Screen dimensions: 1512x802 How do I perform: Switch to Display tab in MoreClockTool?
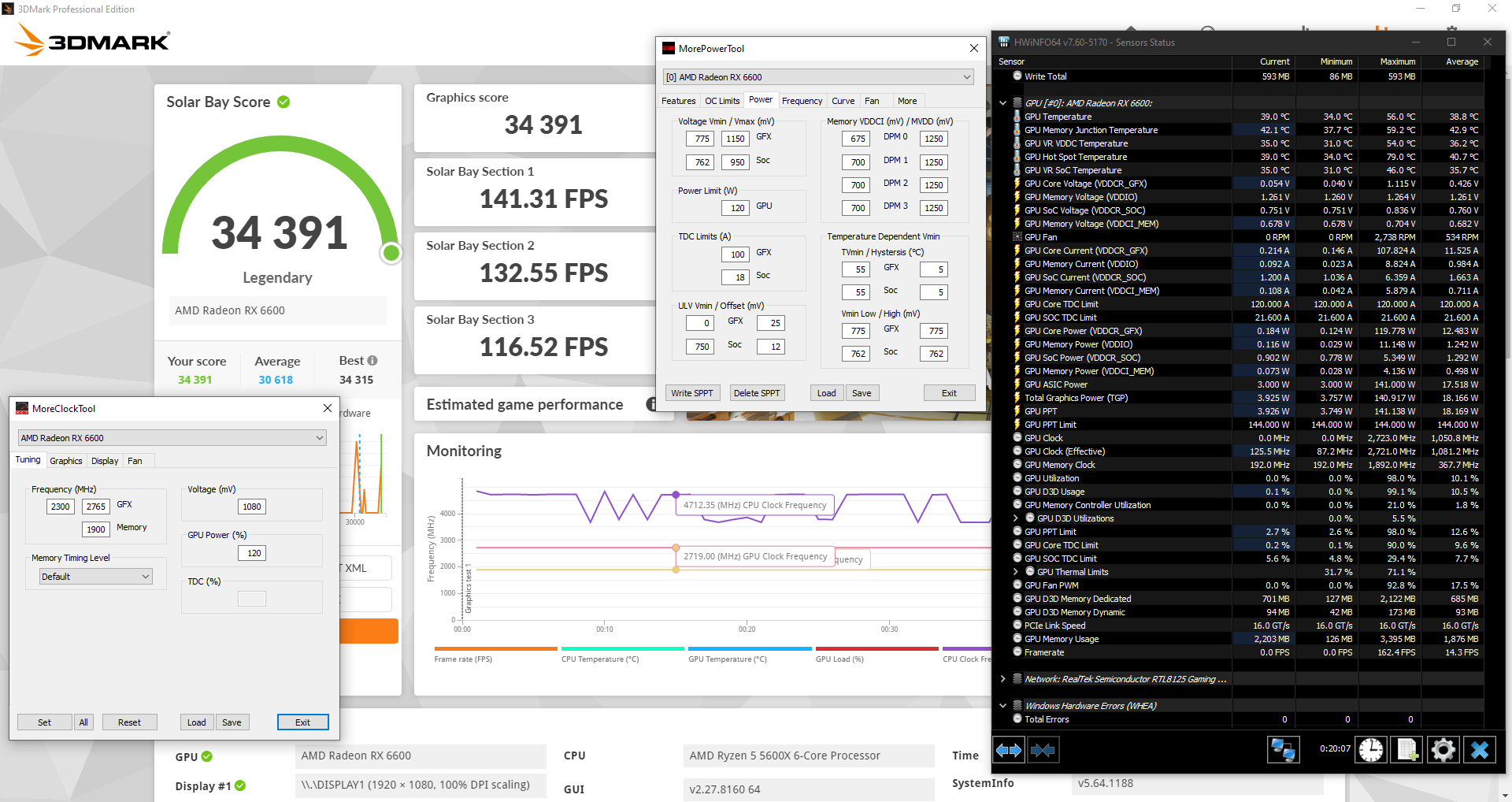coord(105,461)
